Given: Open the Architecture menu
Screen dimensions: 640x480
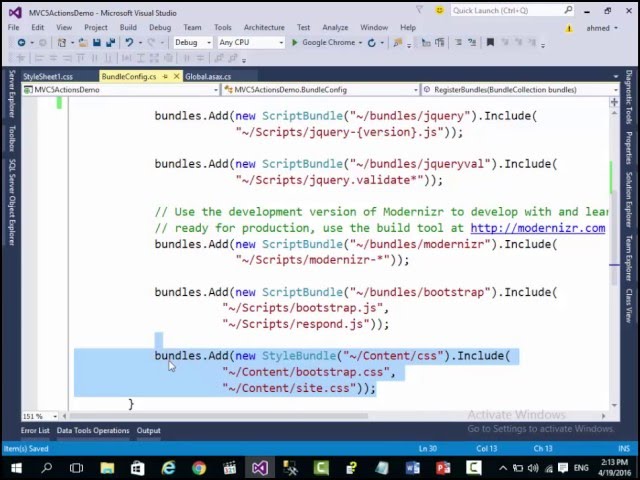Looking at the screenshot, I should coord(264,27).
